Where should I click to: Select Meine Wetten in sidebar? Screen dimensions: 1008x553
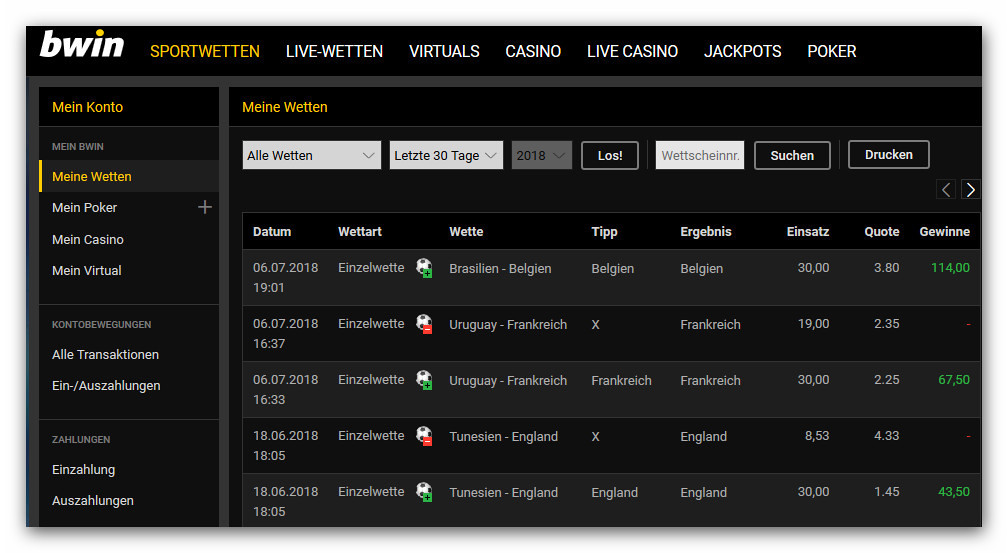click(129, 176)
